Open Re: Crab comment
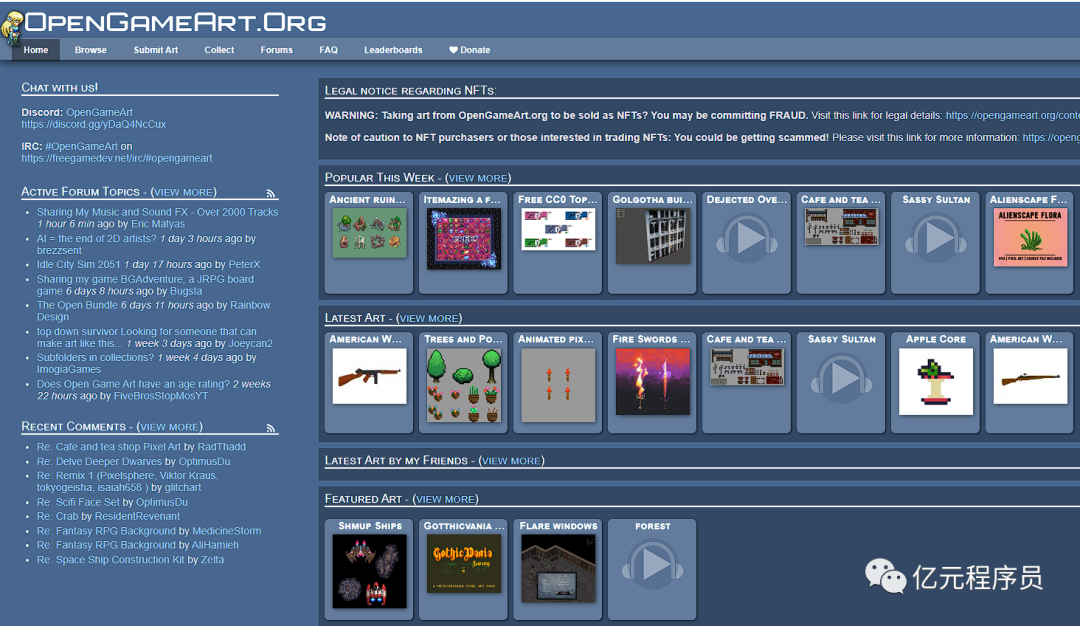Viewport: 1080px width, 626px height. (57, 516)
